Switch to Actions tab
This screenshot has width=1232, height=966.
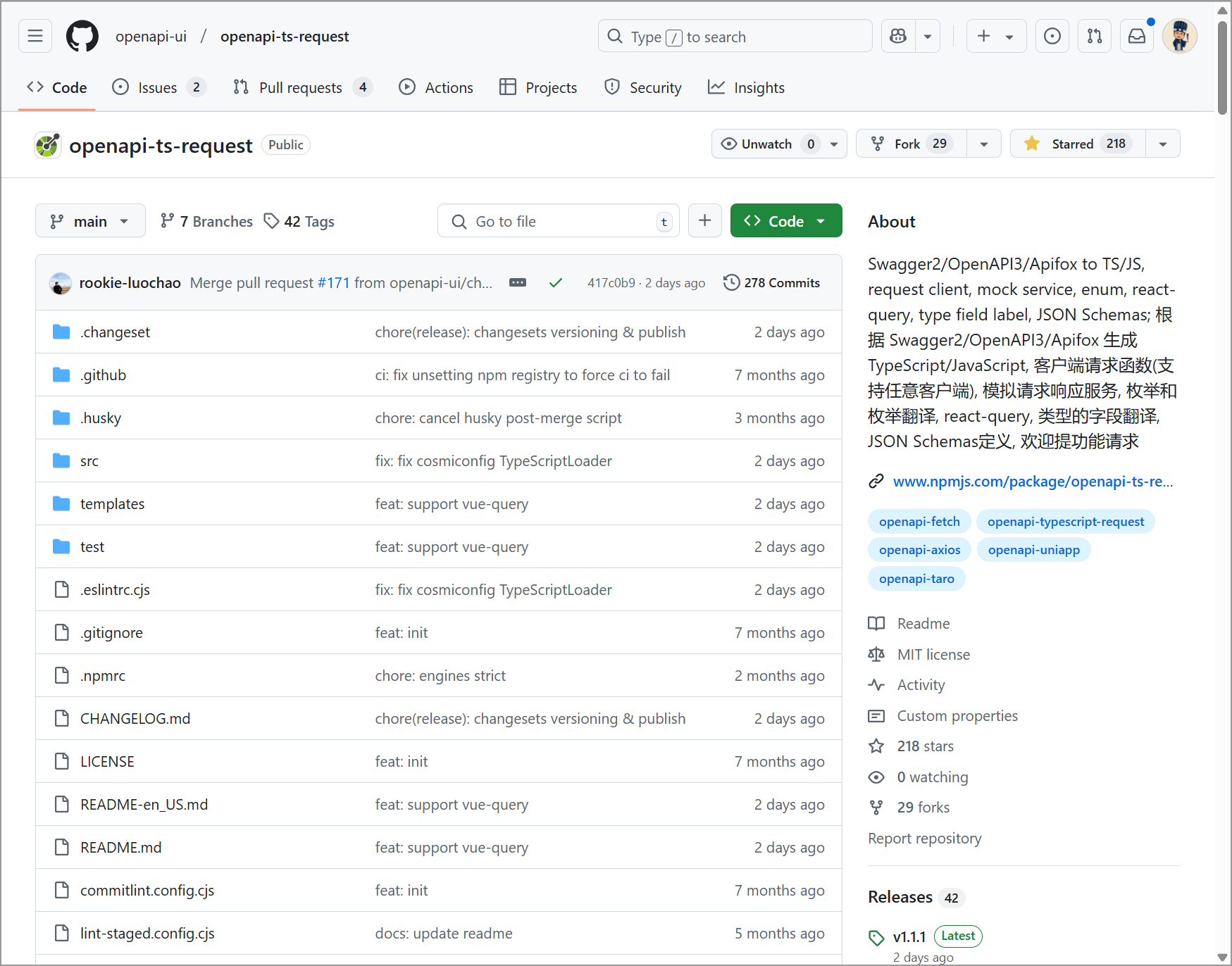point(436,87)
